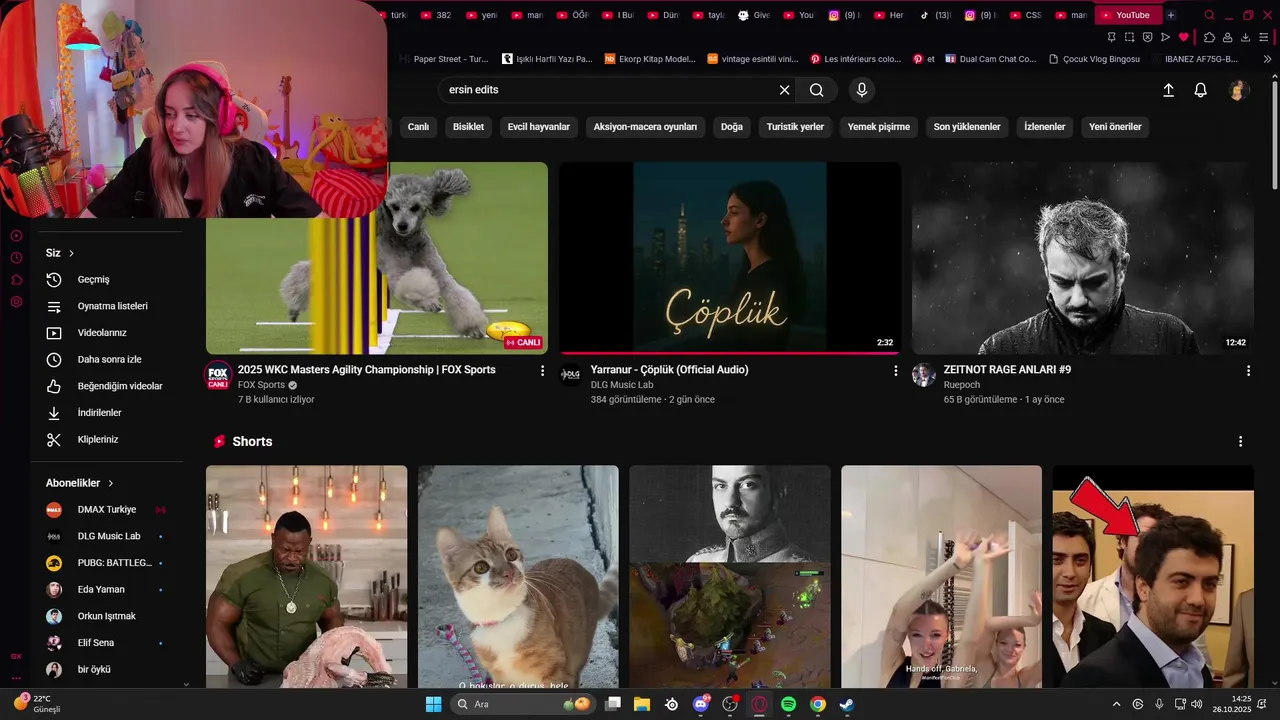The height and width of the screenshot is (720, 1280).
Task: Select the Bisiklet filter chip
Action: 468,127
